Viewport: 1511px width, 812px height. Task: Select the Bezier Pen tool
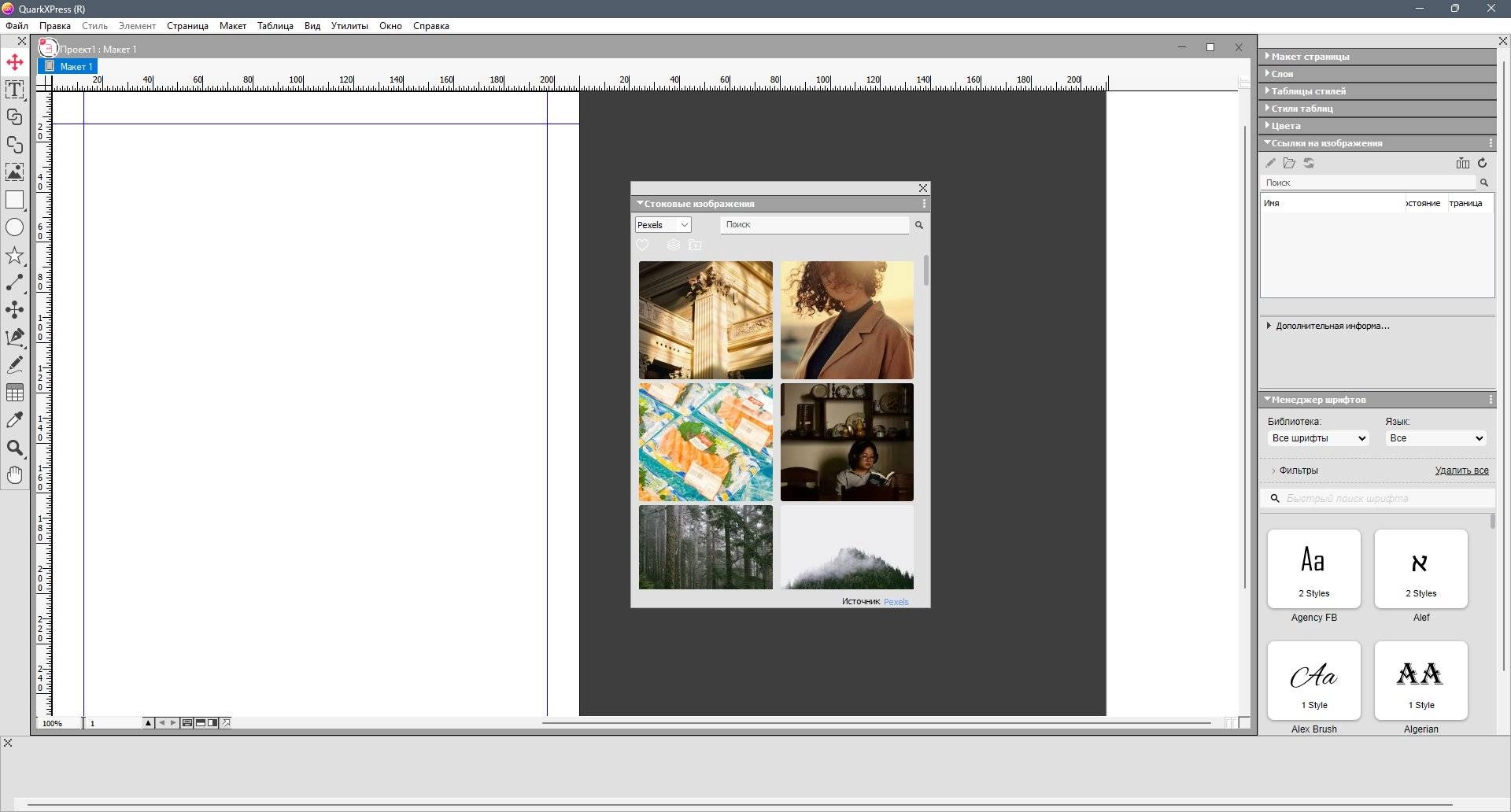pyautogui.click(x=15, y=338)
